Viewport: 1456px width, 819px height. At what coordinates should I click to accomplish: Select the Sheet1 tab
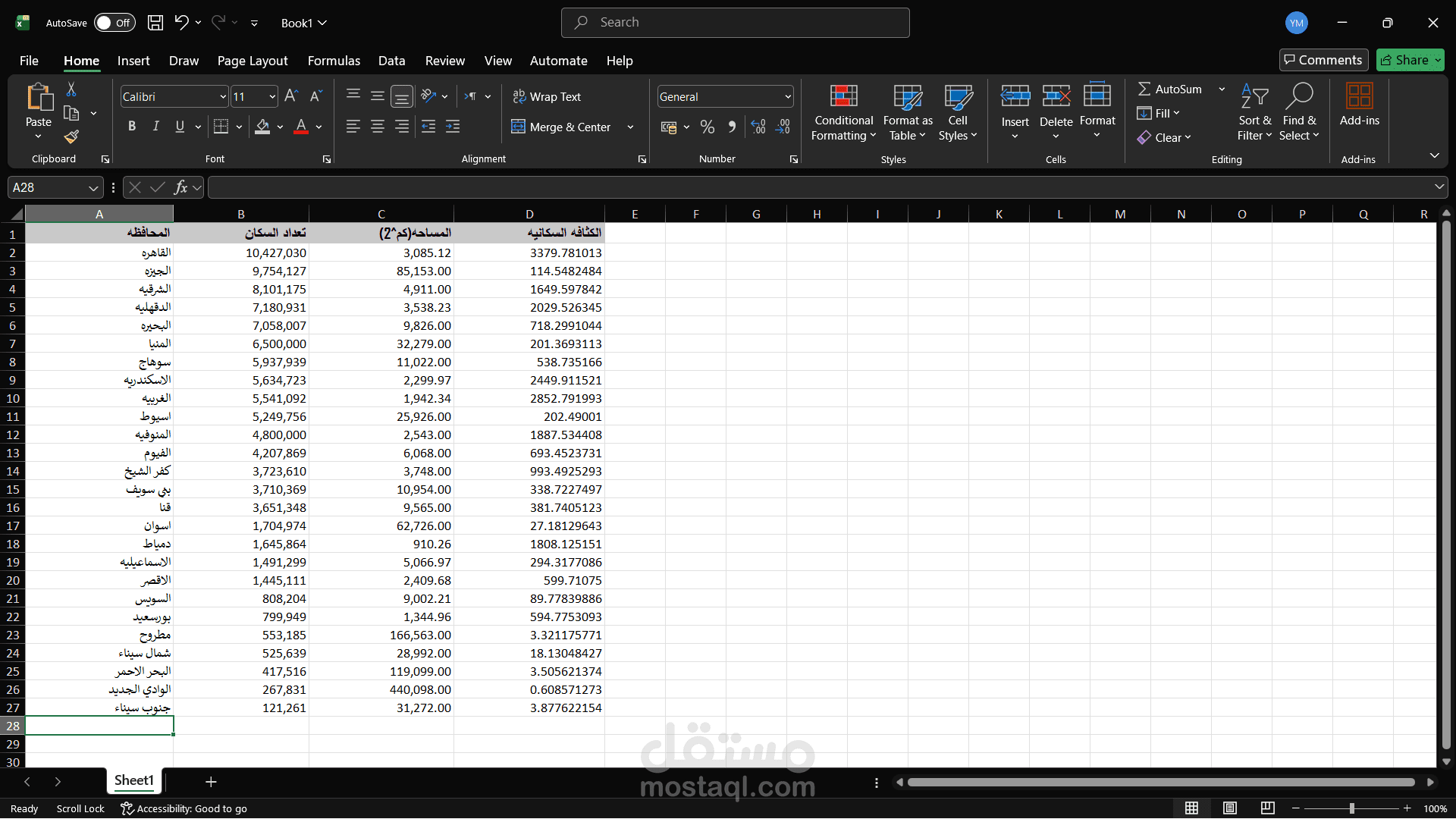(x=134, y=780)
